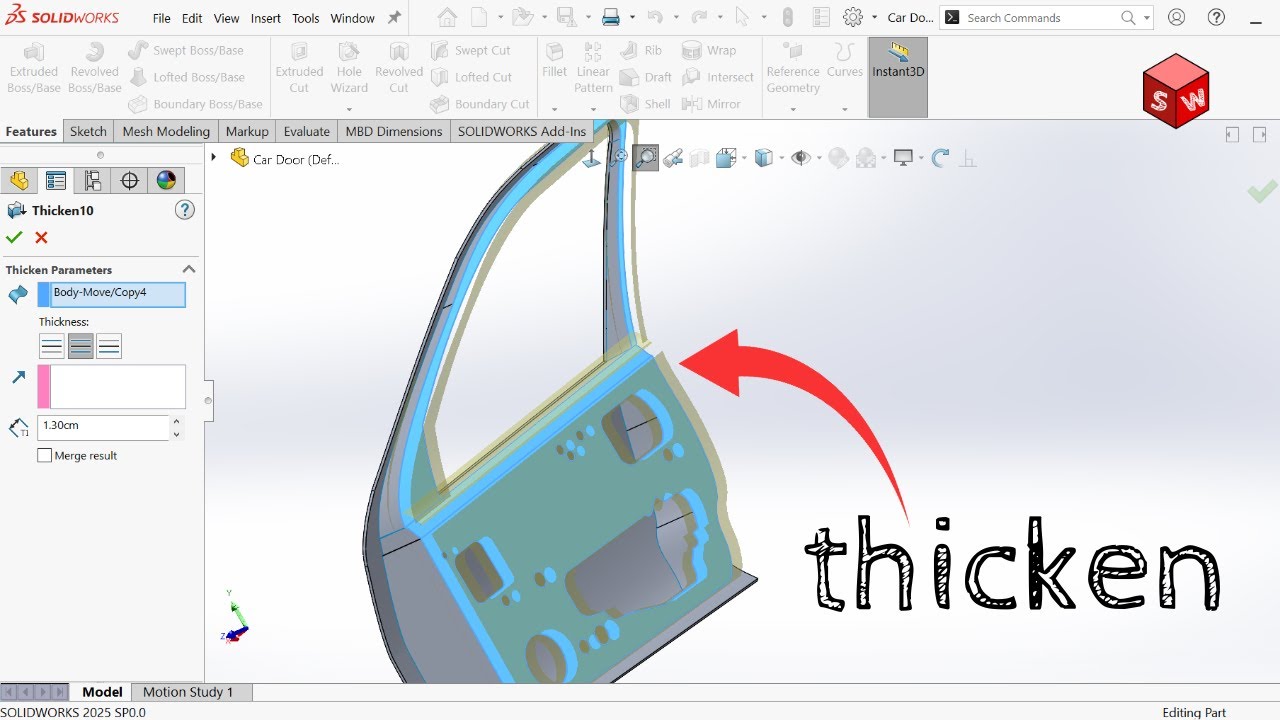This screenshot has height=720, width=1280.
Task: Click the Normal To view icon
Action: (x=591, y=157)
